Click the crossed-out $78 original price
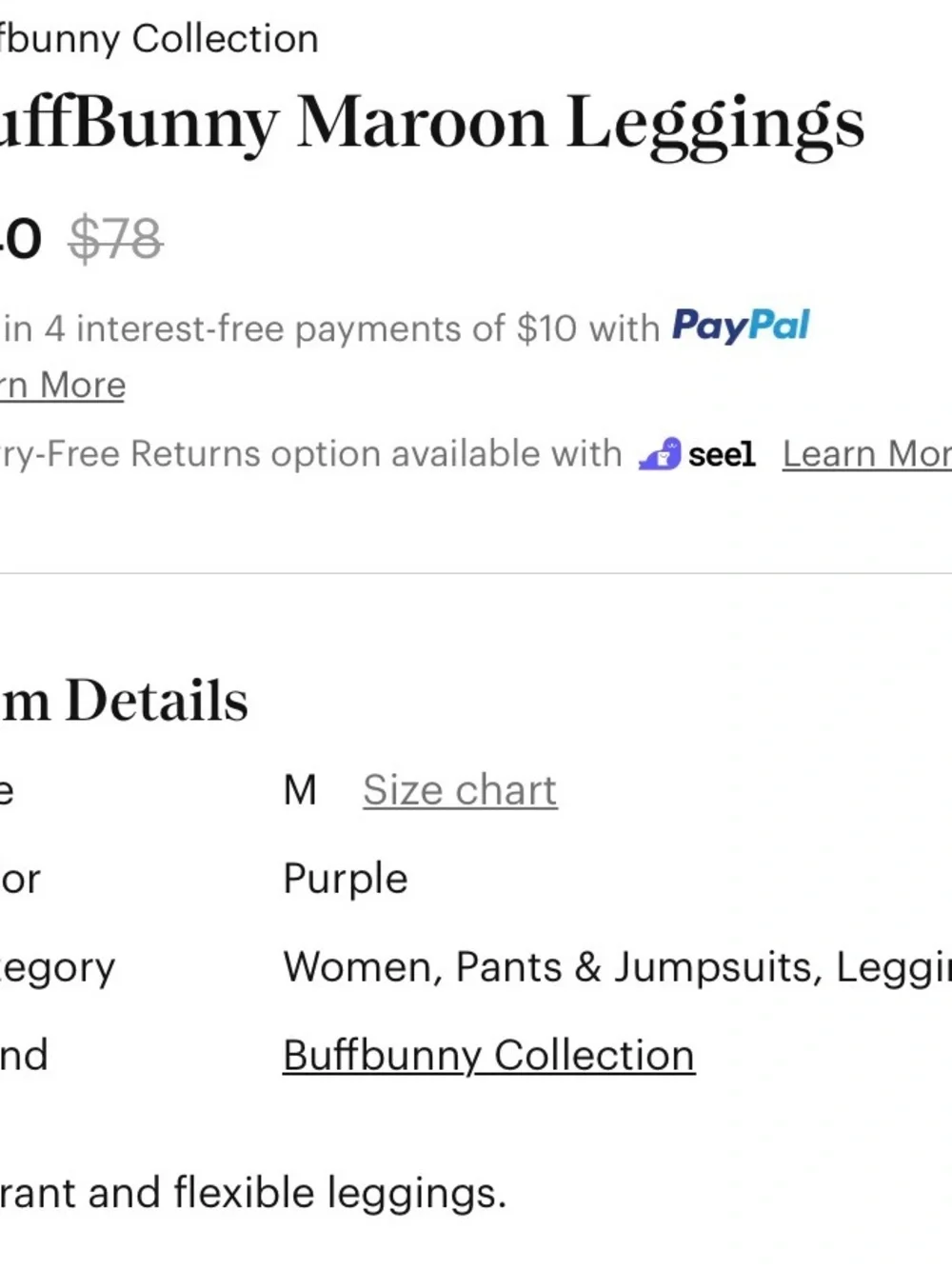 coord(115,238)
